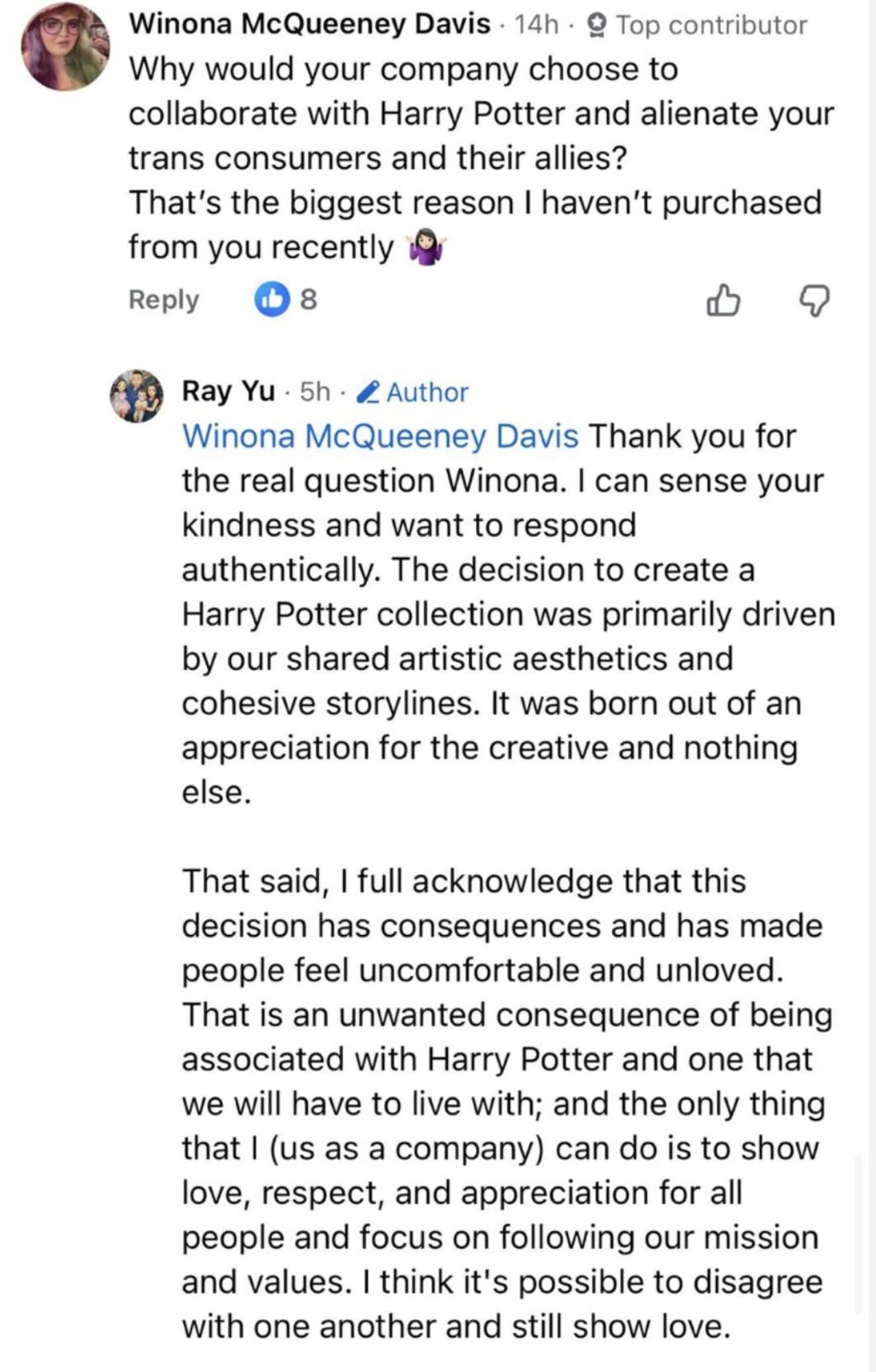Screen dimensions: 876x1372
Task: Click the pencil Author badge icon
Action: (369, 392)
